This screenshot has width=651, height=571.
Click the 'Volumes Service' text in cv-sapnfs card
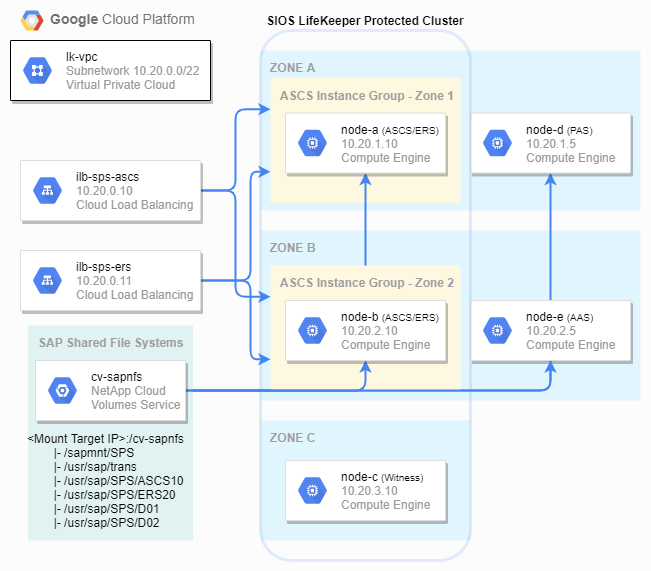pos(136,405)
